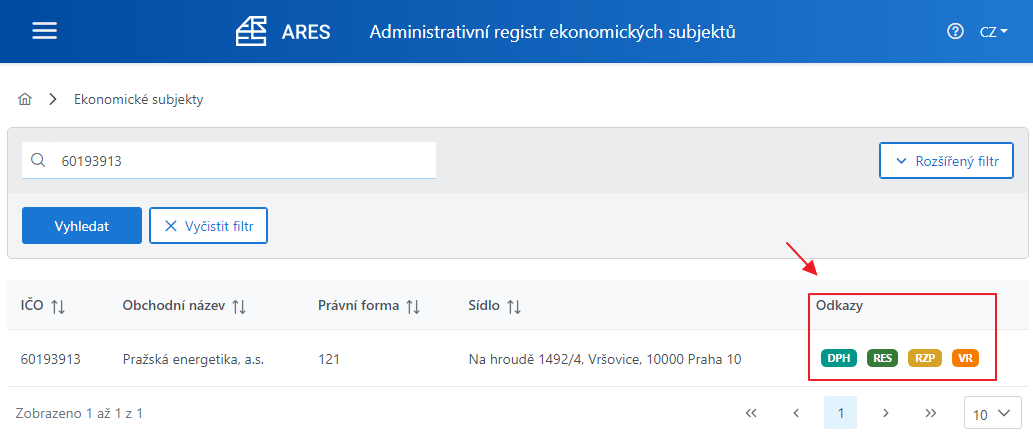Sort results by IČO column arrows
This screenshot has height=437, width=1033.
click(x=58, y=306)
